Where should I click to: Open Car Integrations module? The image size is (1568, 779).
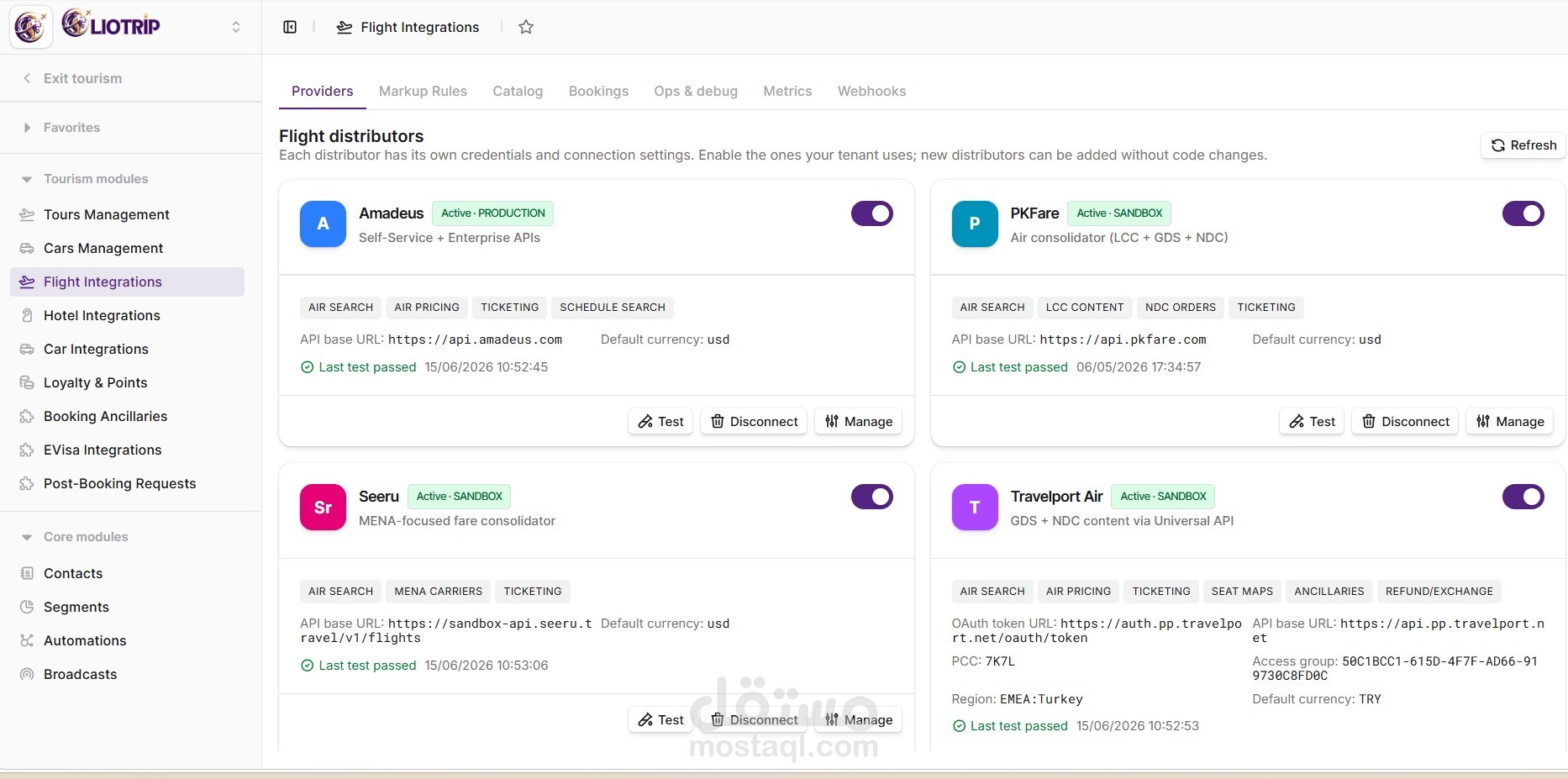pos(127,349)
